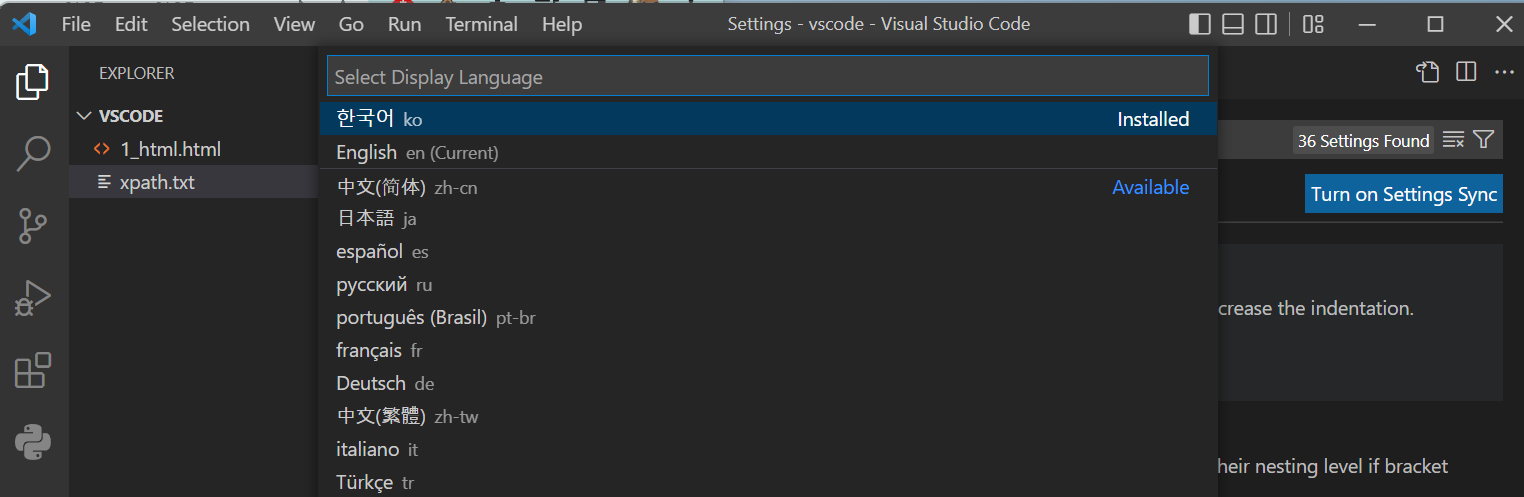Toggle Primary Side Bar layout icon
Image resolution: width=1524 pixels, height=497 pixels.
click(1200, 24)
